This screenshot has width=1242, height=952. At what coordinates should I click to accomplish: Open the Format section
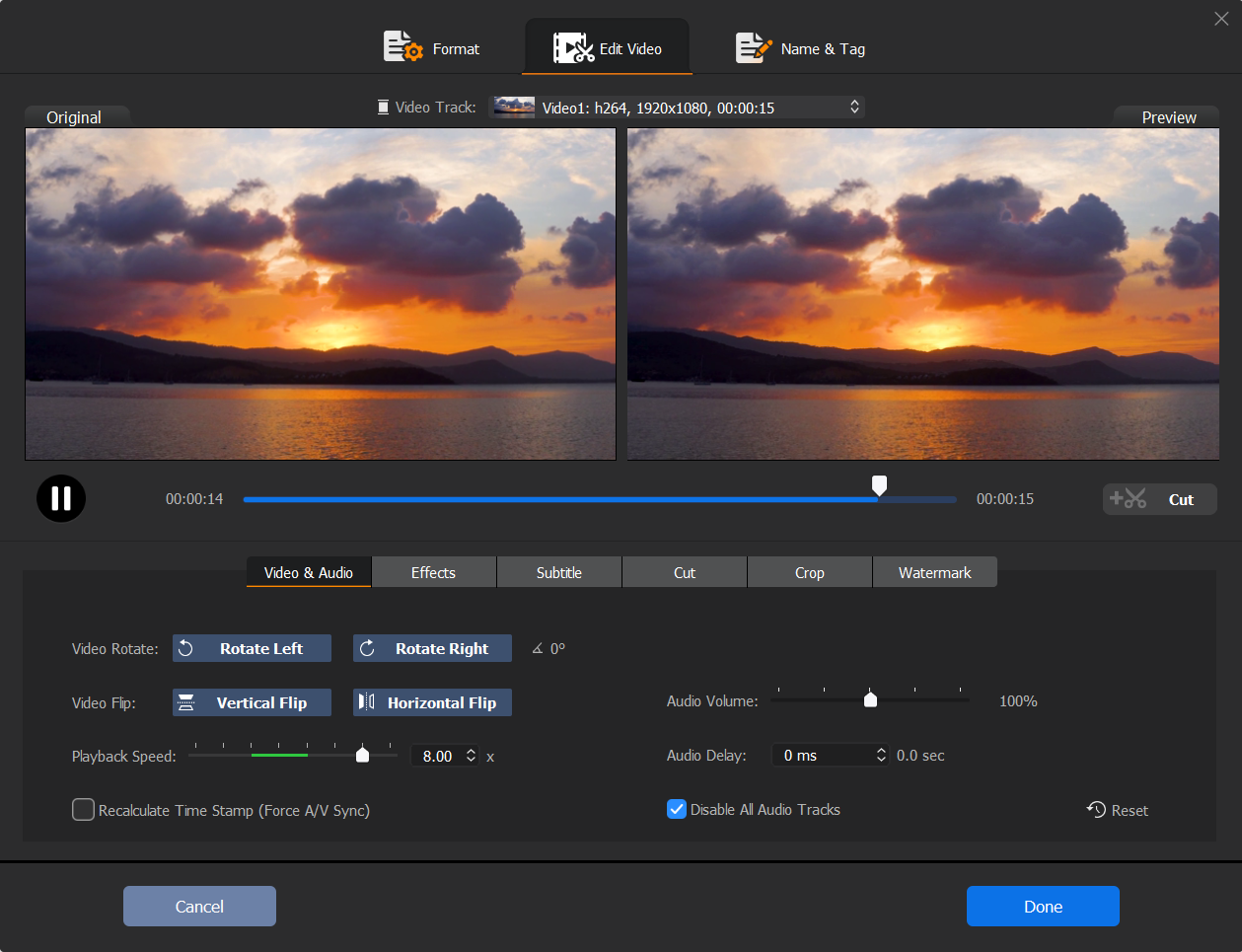point(432,48)
